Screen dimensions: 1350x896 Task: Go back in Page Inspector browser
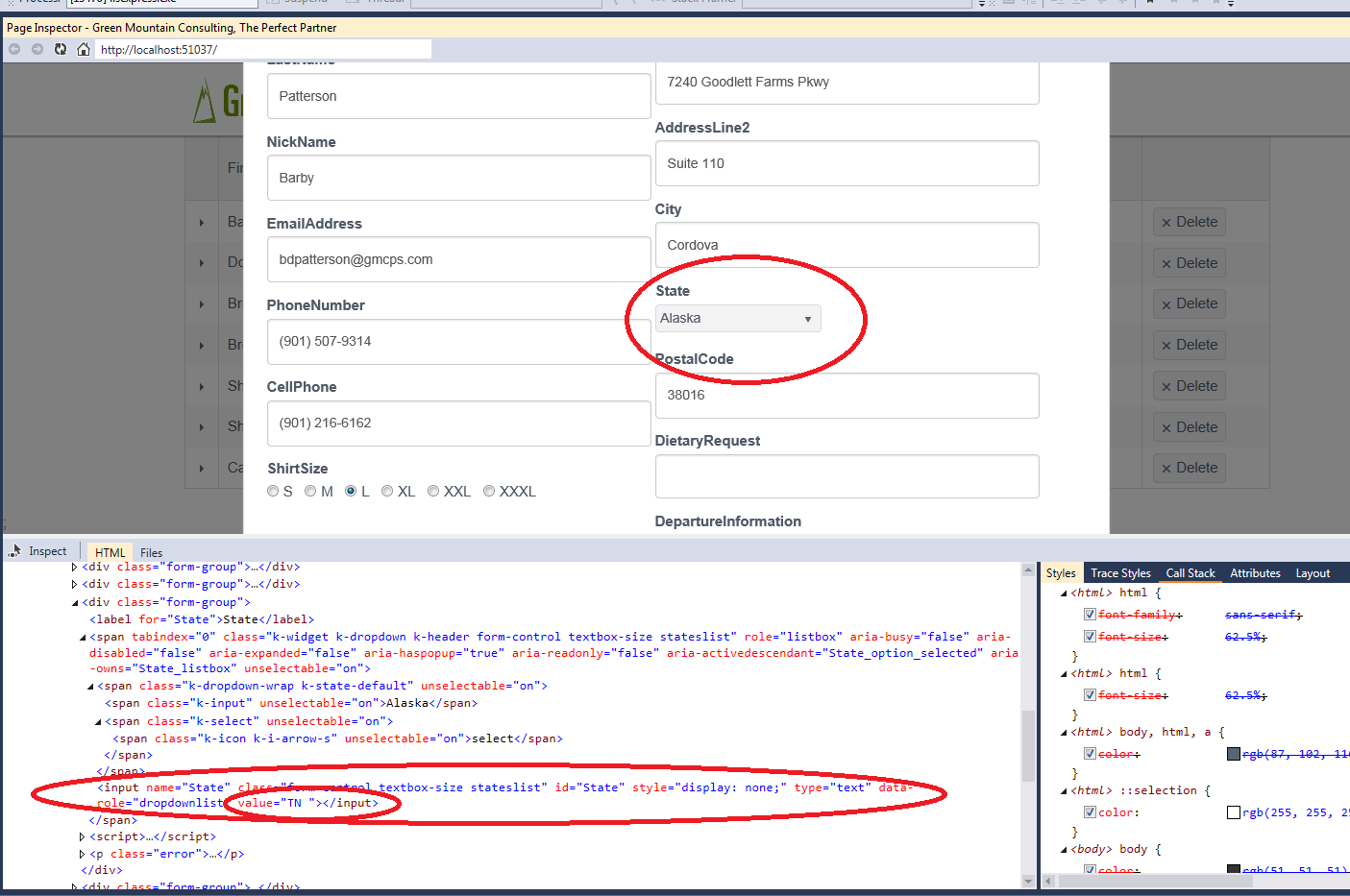click(14, 49)
